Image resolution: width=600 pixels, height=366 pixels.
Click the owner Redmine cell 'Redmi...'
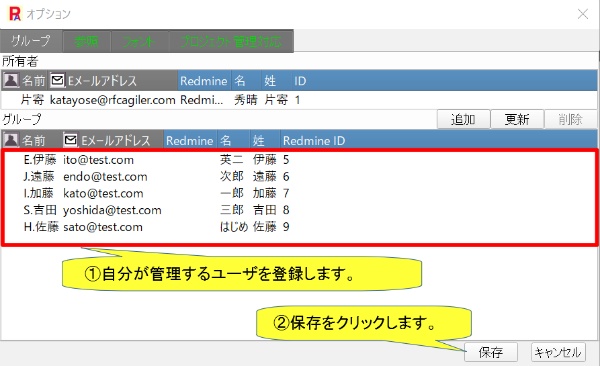pyautogui.click(x=201, y=100)
